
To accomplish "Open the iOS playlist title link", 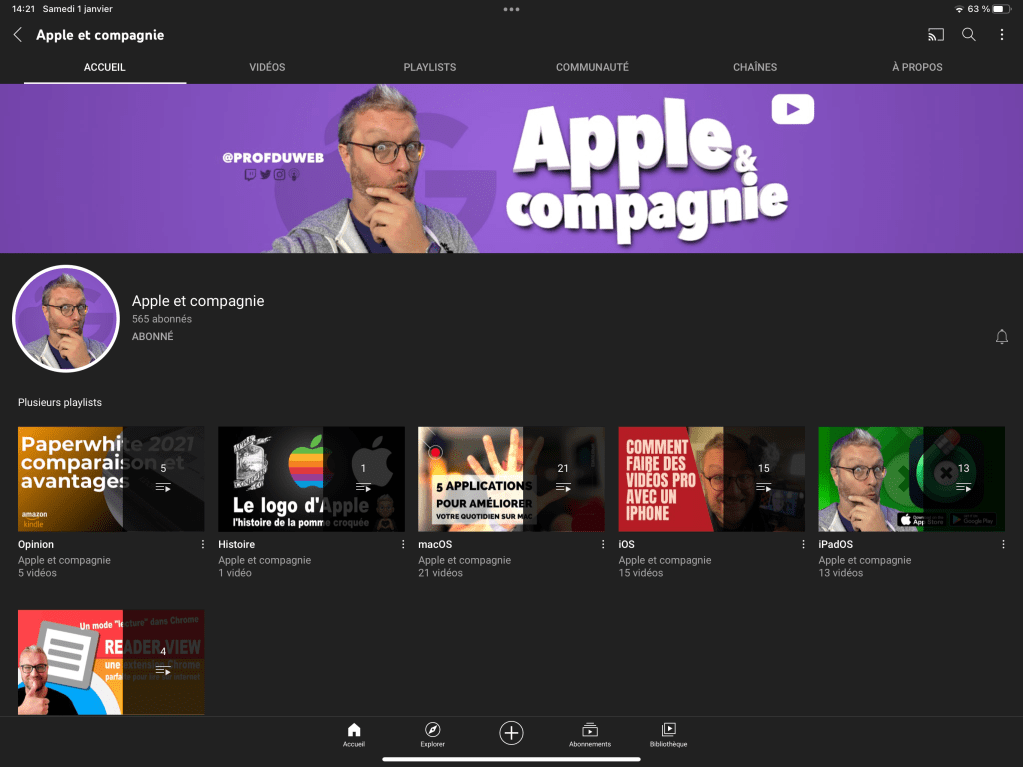I will click(627, 545).
